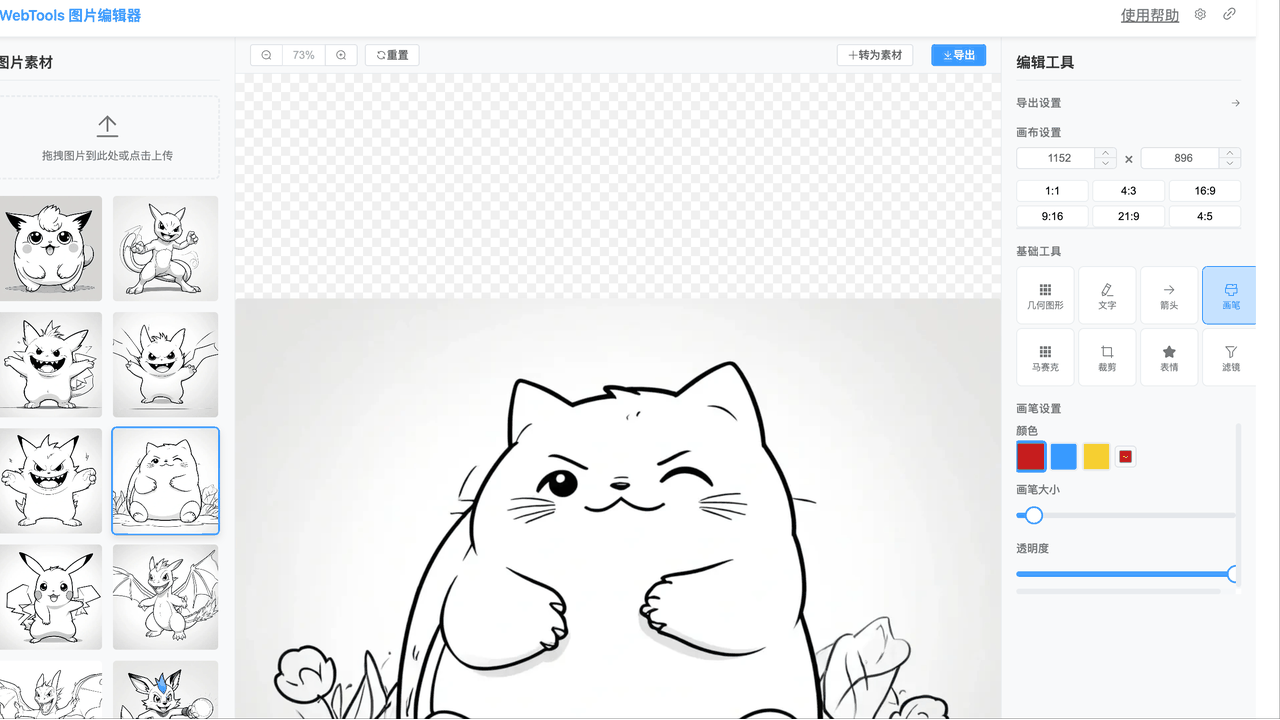Click the 导出 export button
1280x720 pixels.
pyautogui.click(x=958, y=55)
